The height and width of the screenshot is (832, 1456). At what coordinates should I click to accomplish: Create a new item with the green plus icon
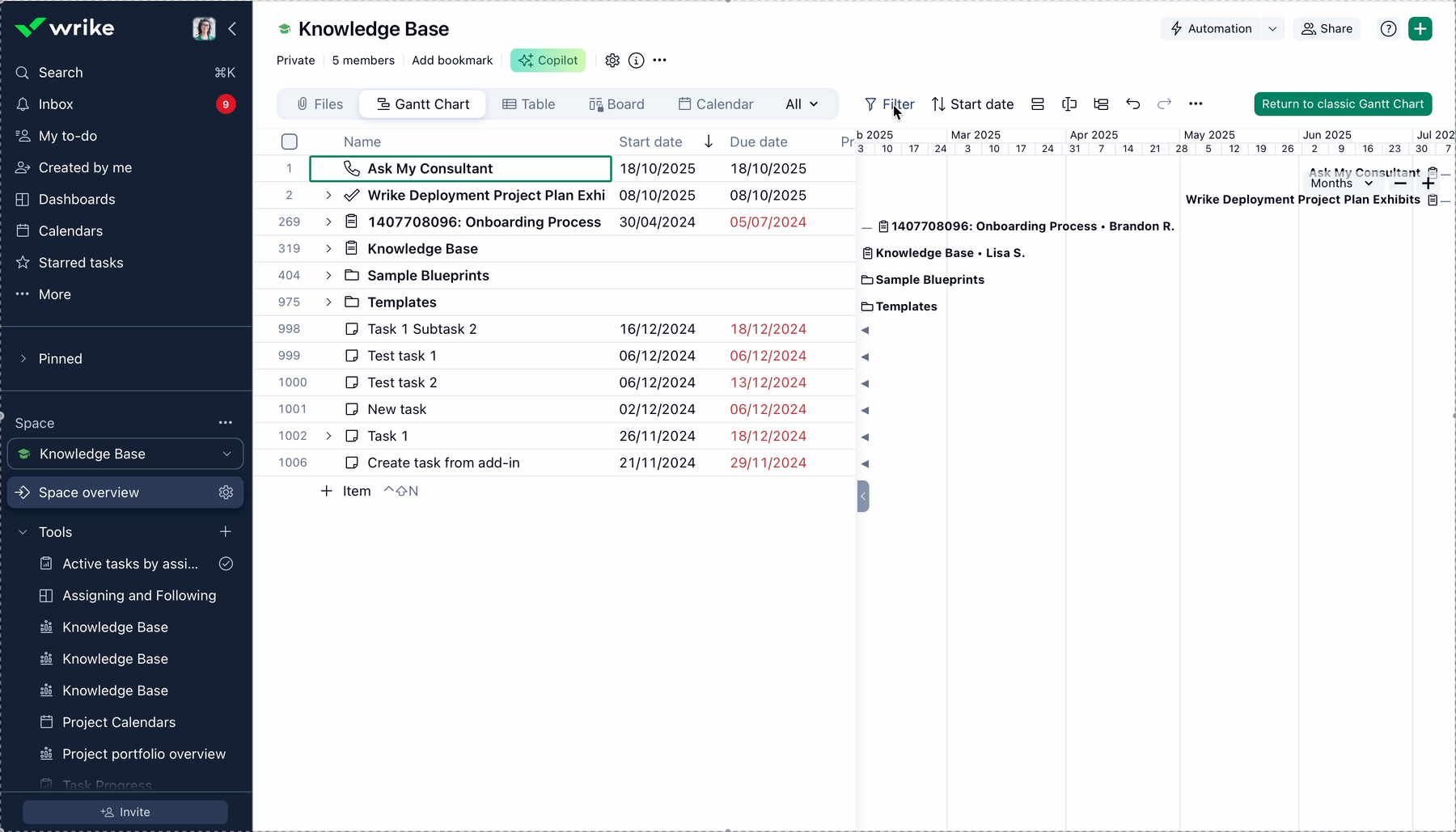1420,28
